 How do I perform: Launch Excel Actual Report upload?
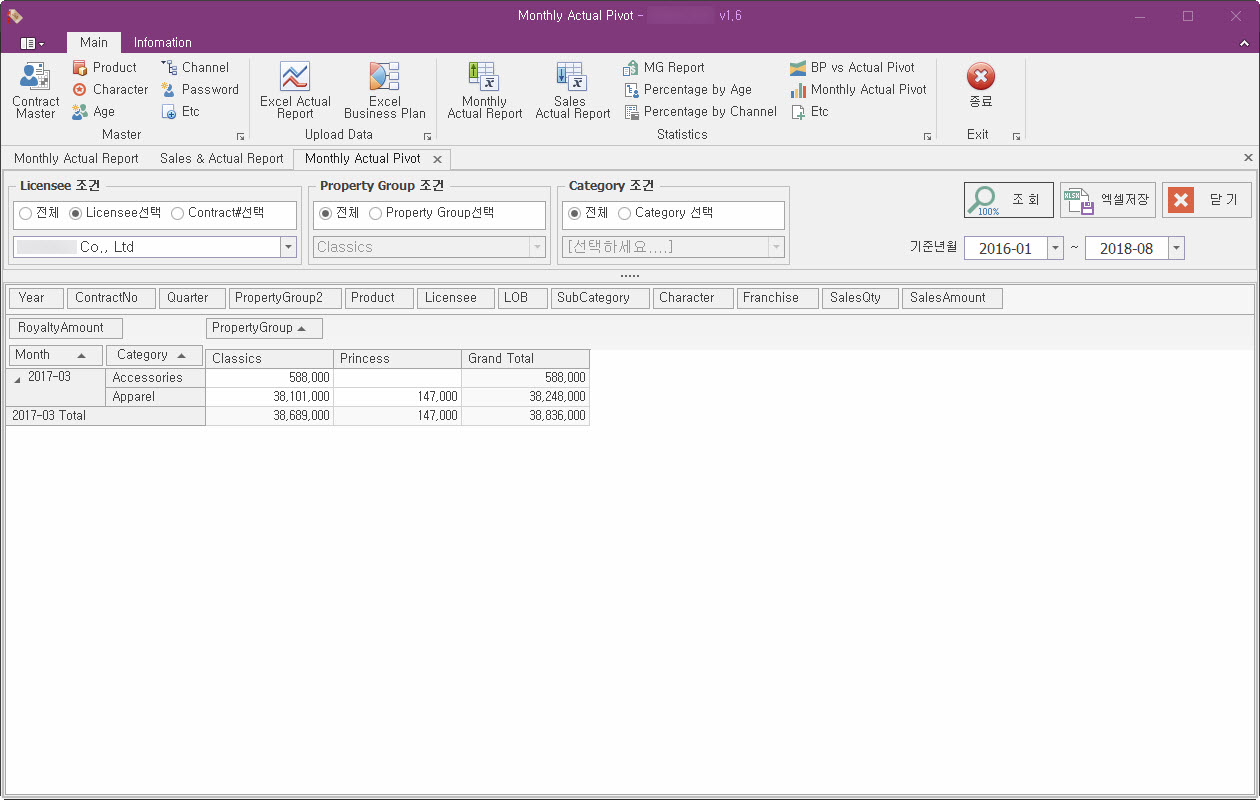pos(295,91)
